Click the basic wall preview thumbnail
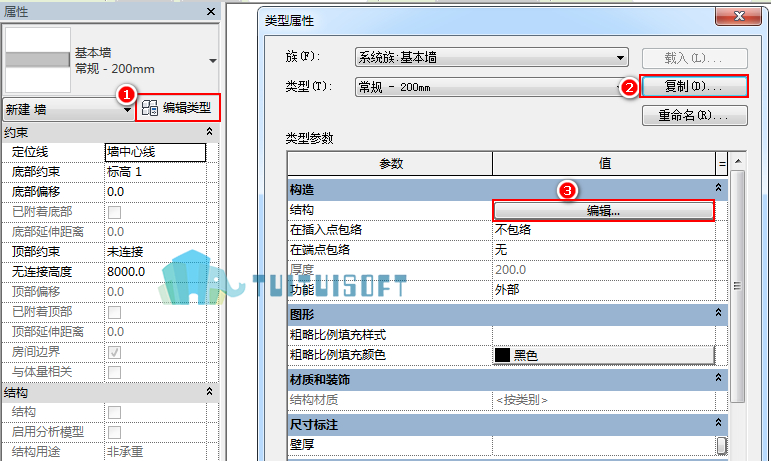771x461 pixels. (x=37, y=60)
